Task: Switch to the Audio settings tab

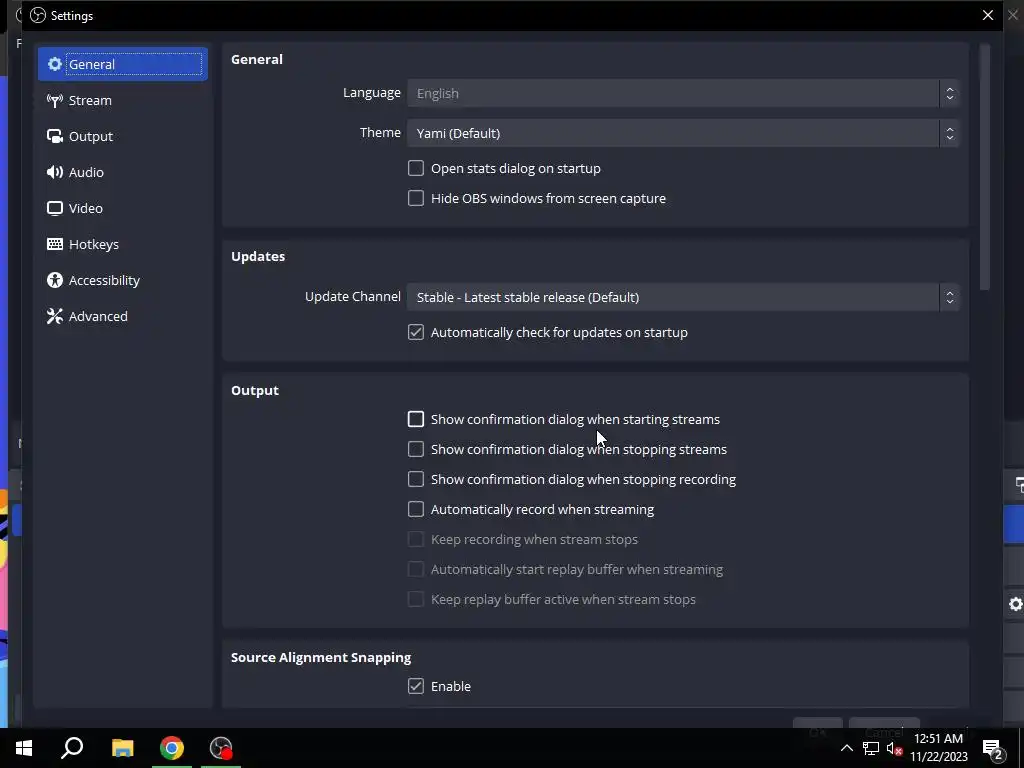Action: click(x=123, y=172)
